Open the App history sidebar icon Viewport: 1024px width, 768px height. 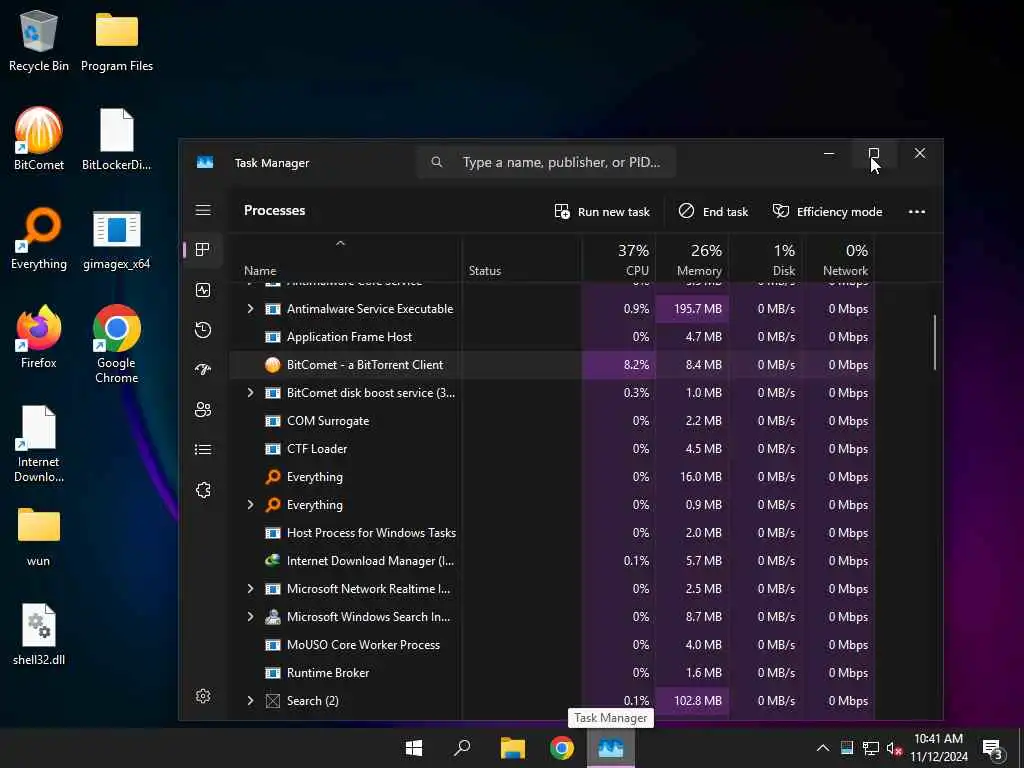203,330
